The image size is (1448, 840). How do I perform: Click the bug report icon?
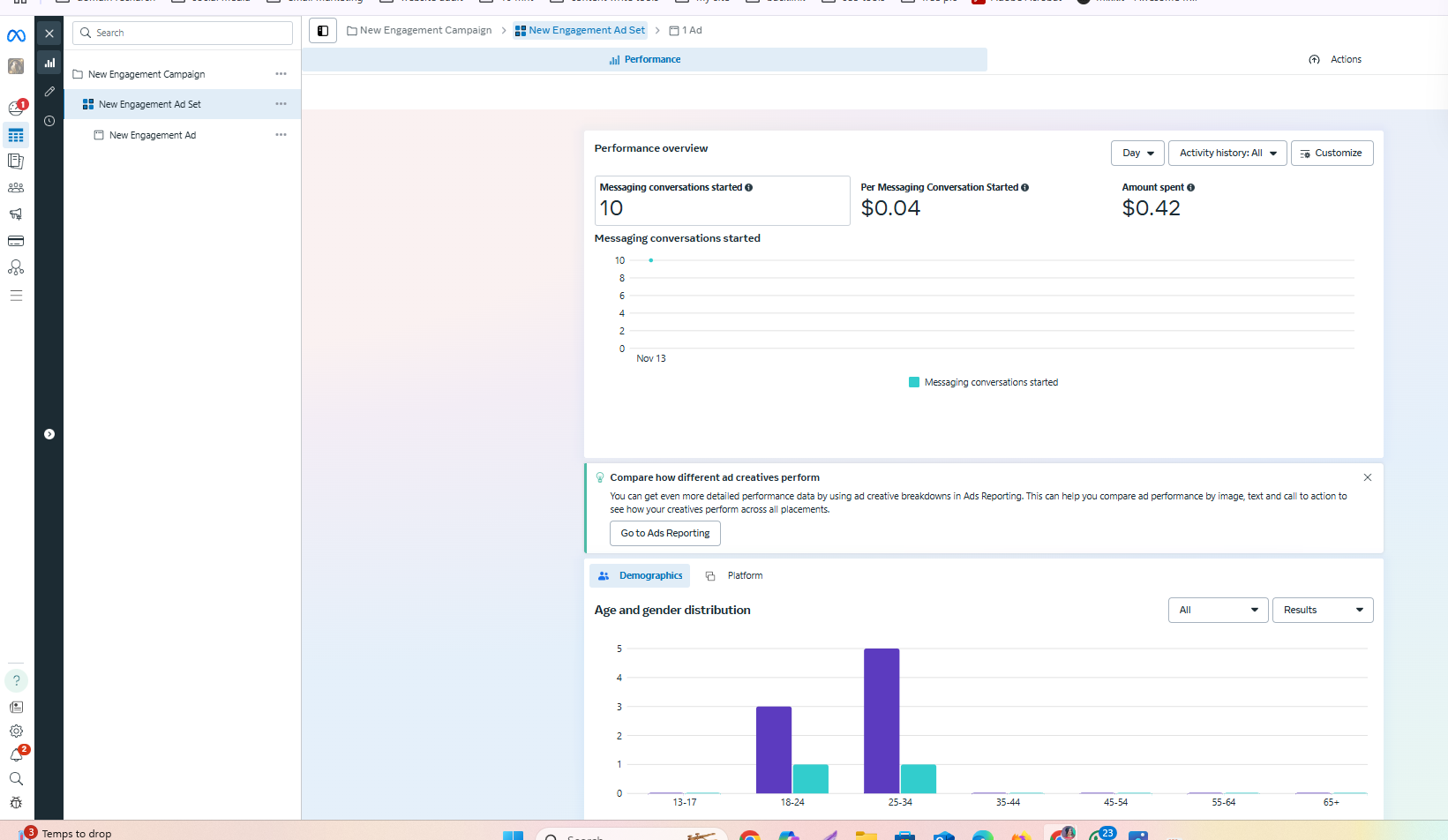pos(16,803)
